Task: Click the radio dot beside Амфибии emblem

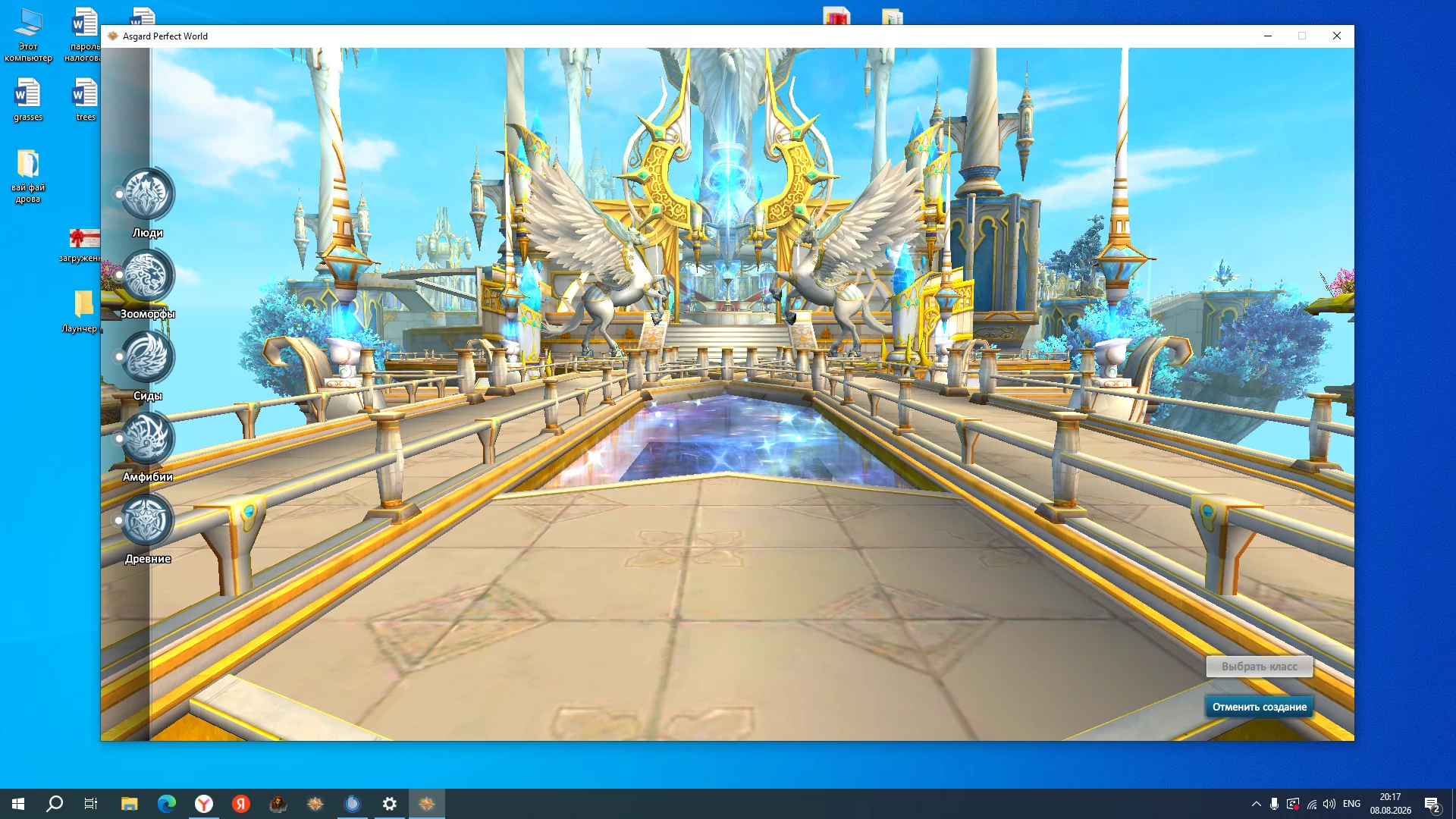Action: click(119, 438)
